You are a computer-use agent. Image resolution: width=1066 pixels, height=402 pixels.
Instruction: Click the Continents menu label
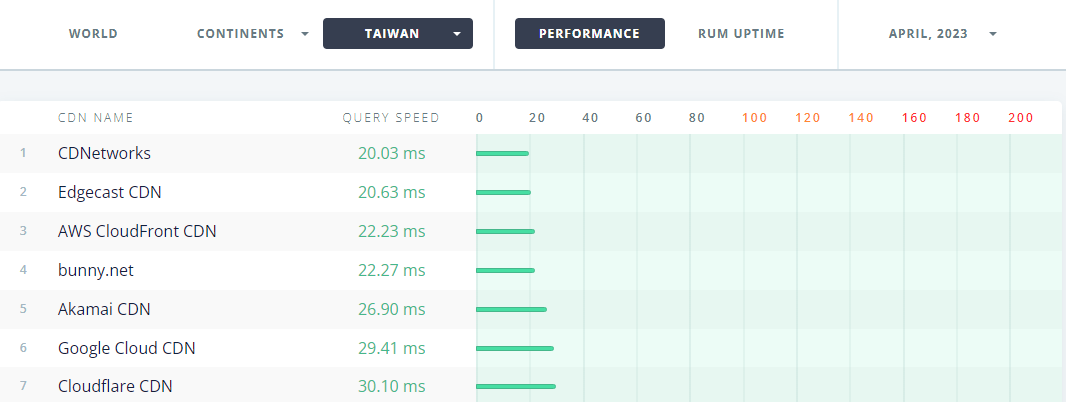(x=241, y=33)
